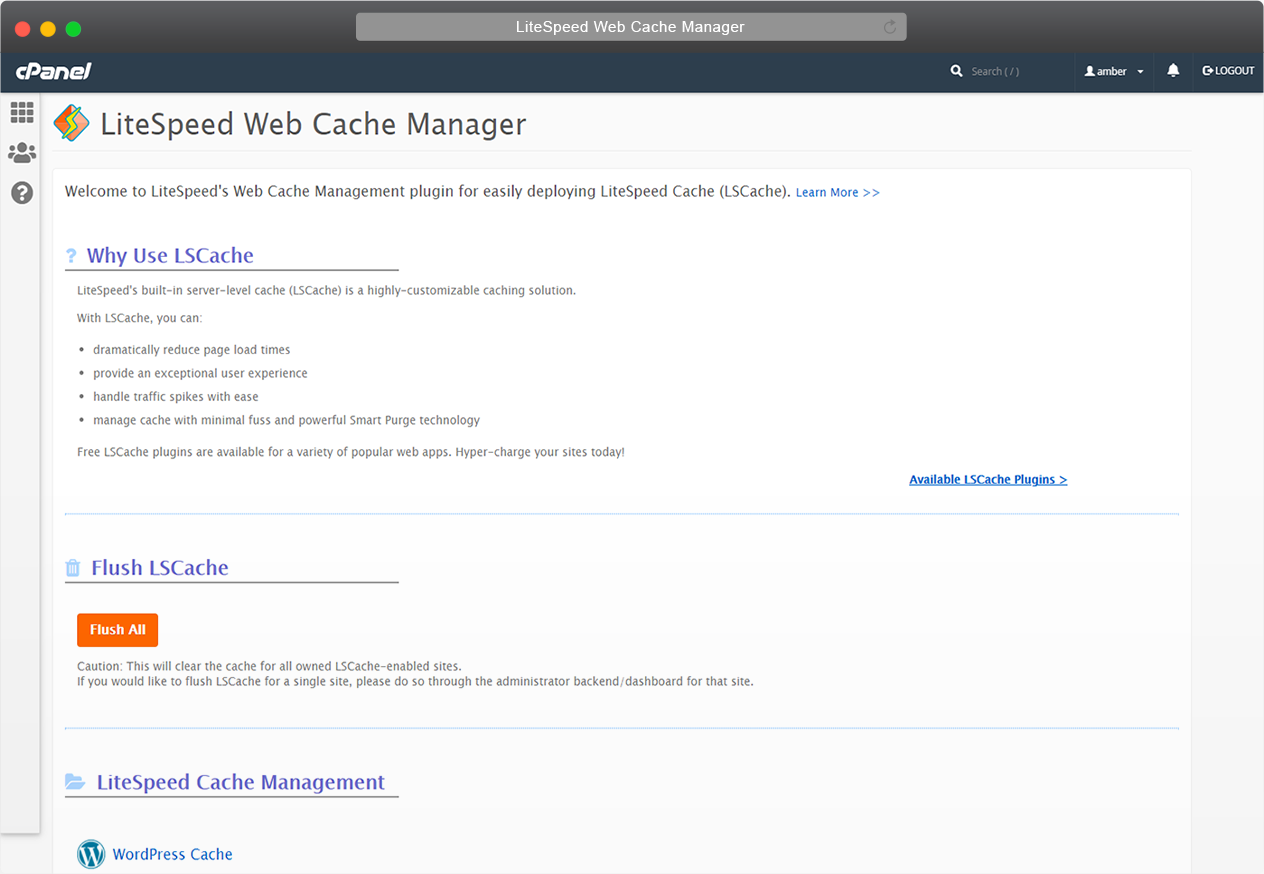Image resolution: width=1264 pixels, height=874 pixels.
Task: Click the magnifying glass search icon
Action: click(x=957, y=71)
